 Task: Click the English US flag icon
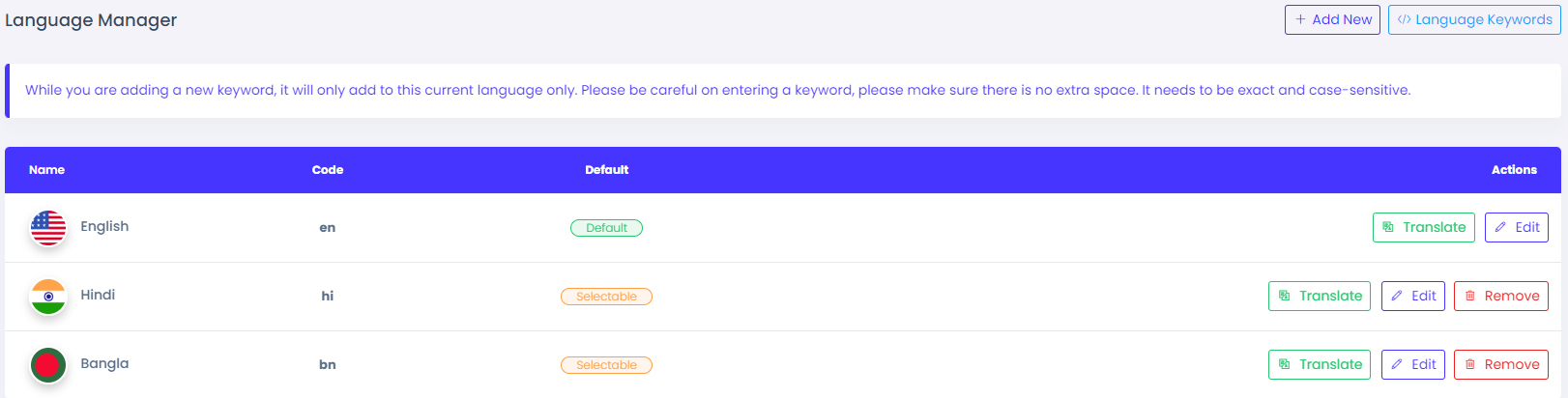point(48,228)
